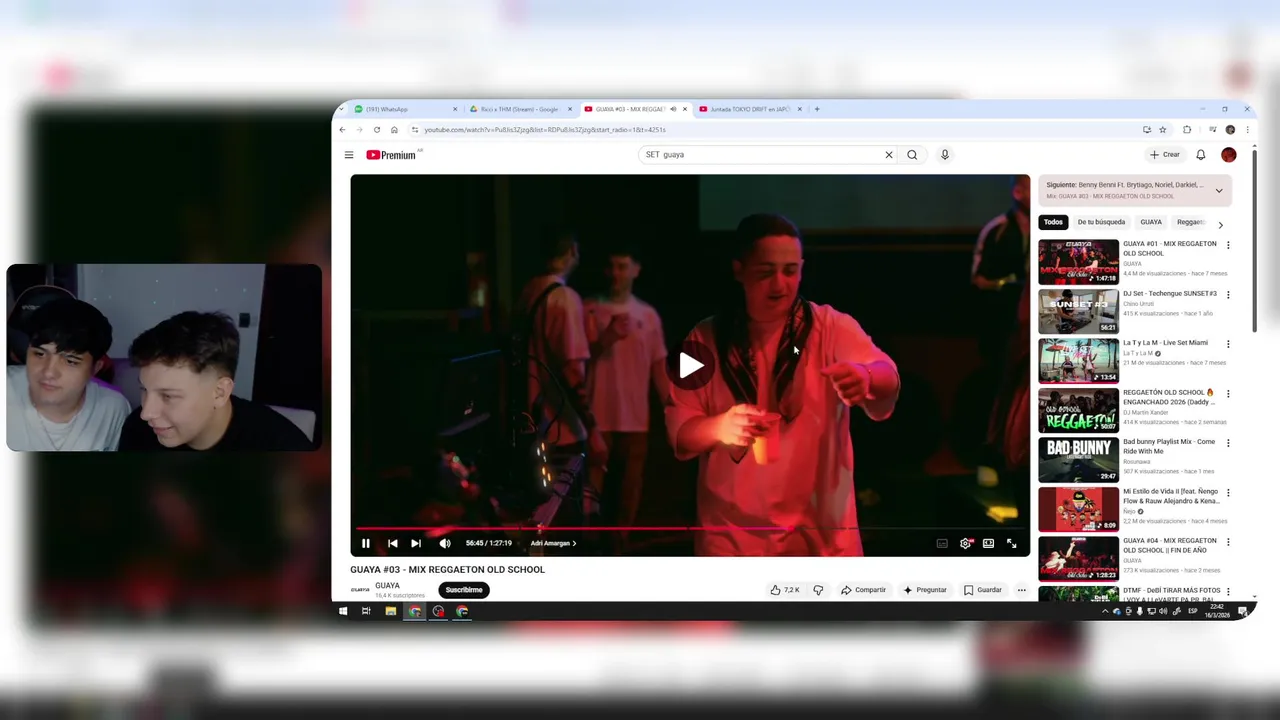Open a new browser tab
1280x720 pixels.
pyautogui.click(x=817, y=109)
